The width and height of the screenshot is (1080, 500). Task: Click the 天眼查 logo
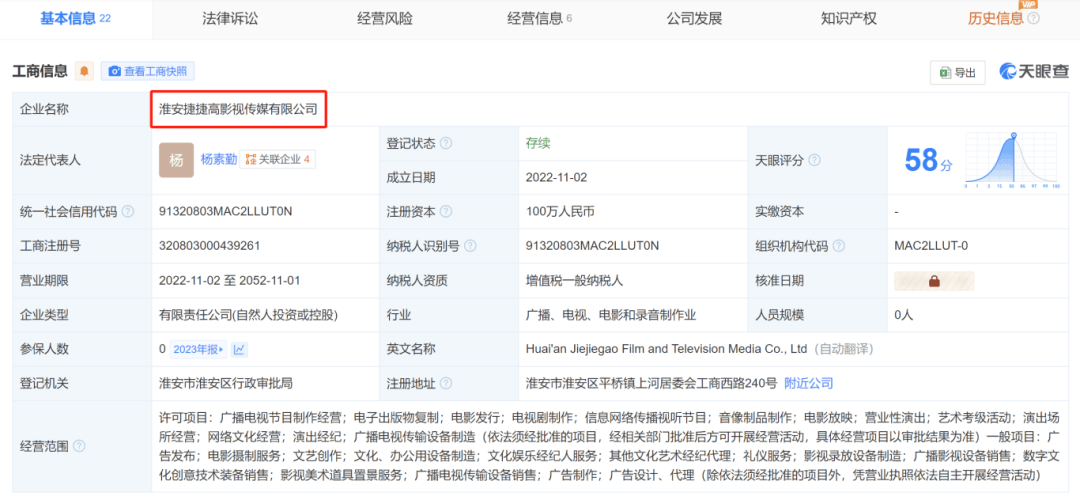(1035, 71)
